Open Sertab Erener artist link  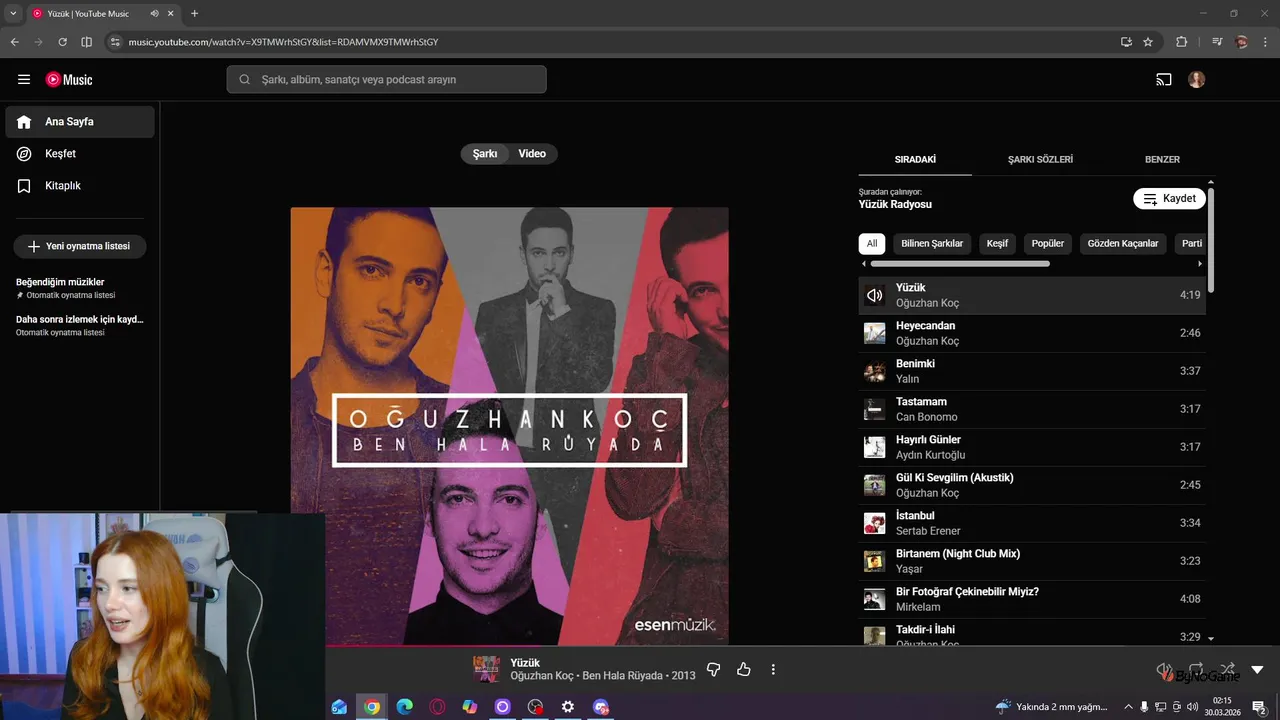(x=928, y=531)
